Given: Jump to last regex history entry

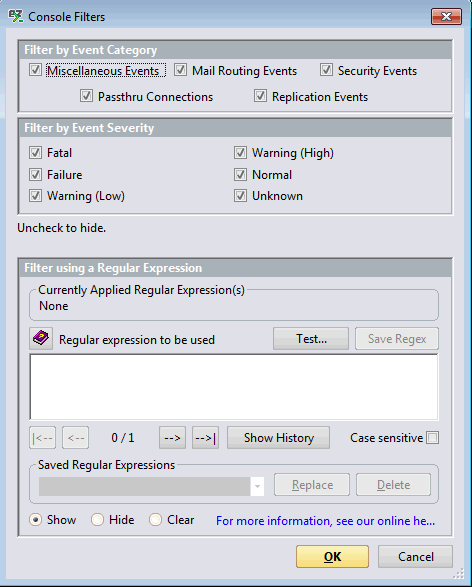Looking at the screenshot, I should click(205, 438).
